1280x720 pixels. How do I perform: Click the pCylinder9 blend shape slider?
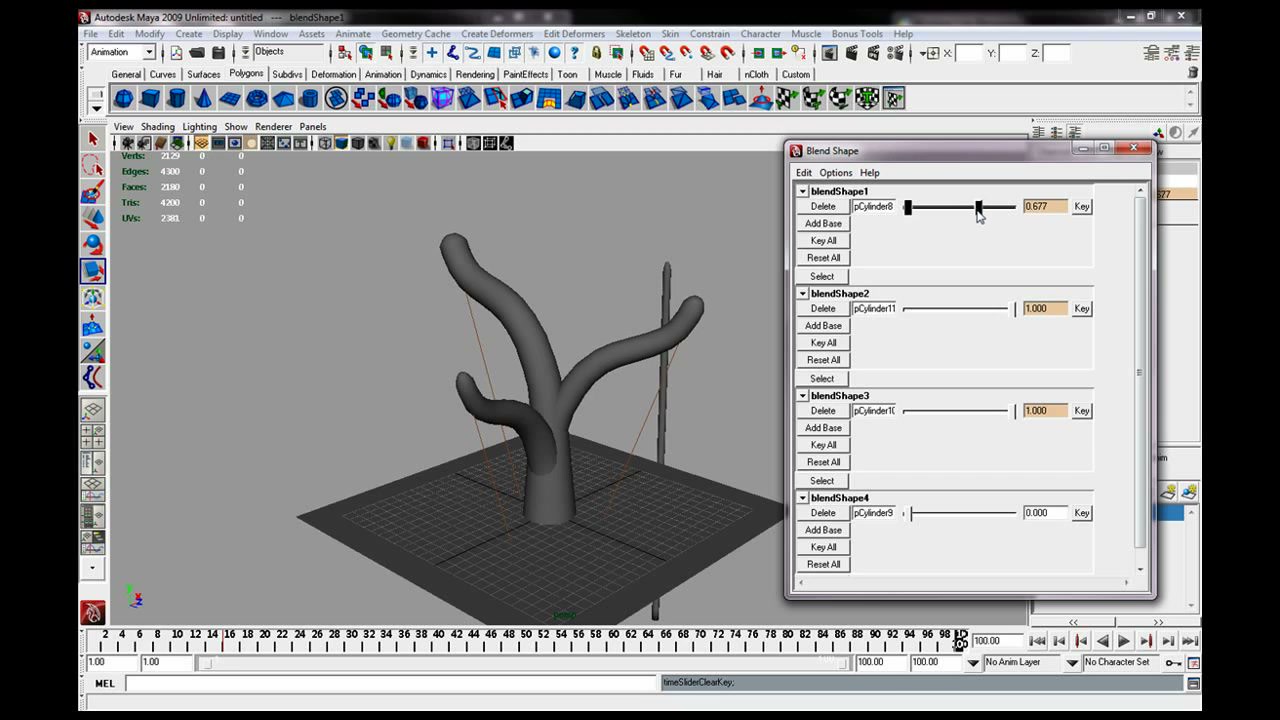click(962, 513)
